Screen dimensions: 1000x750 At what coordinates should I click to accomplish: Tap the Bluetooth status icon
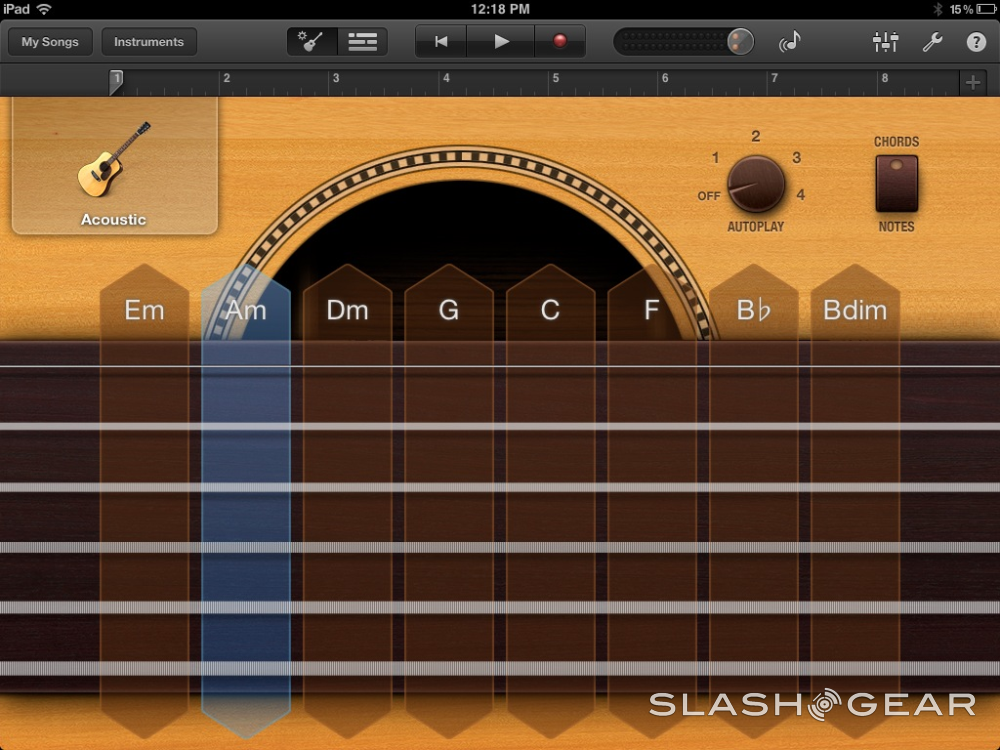pos(938,9)
